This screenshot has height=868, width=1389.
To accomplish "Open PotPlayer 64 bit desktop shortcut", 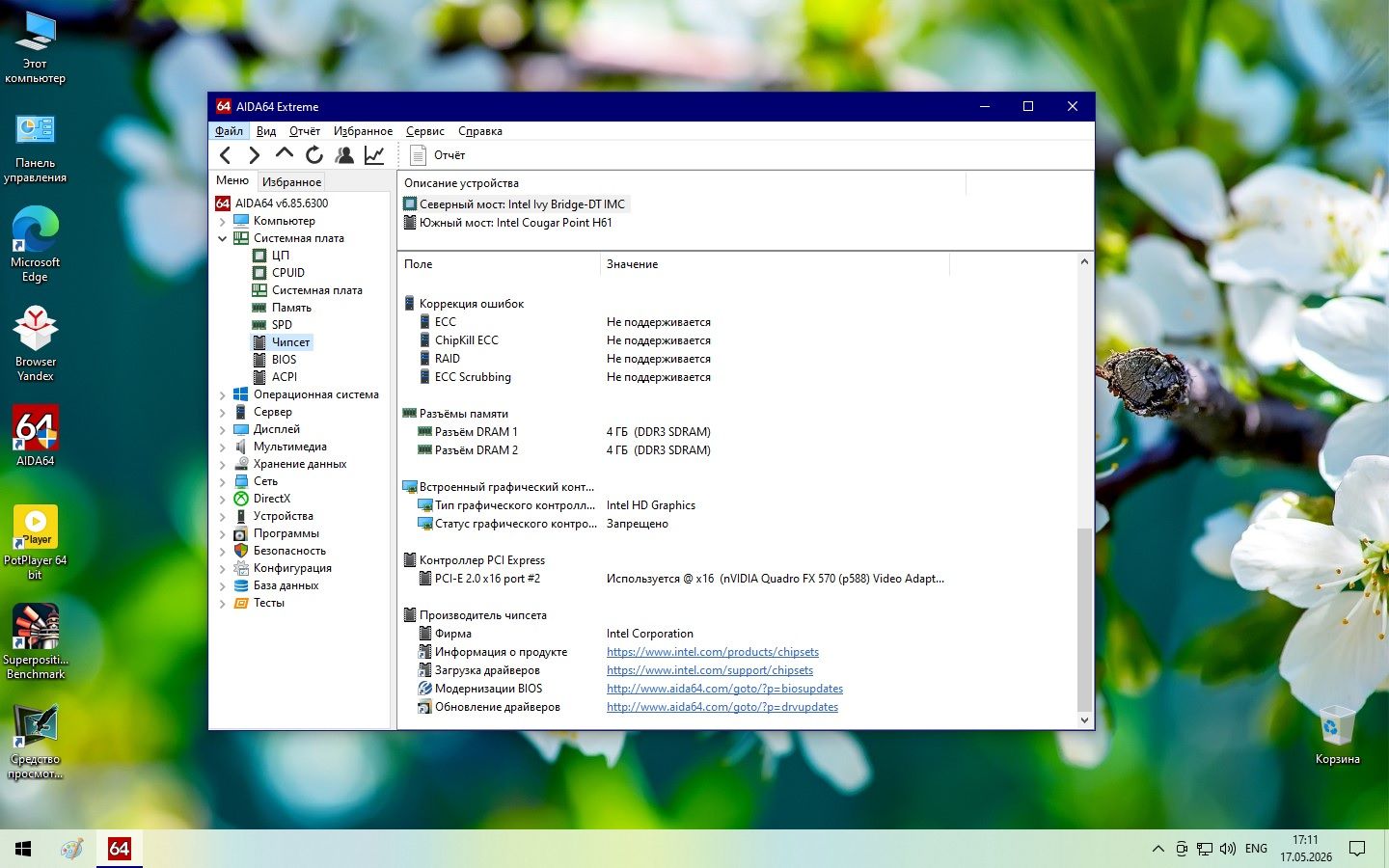I will pos(35,542).
